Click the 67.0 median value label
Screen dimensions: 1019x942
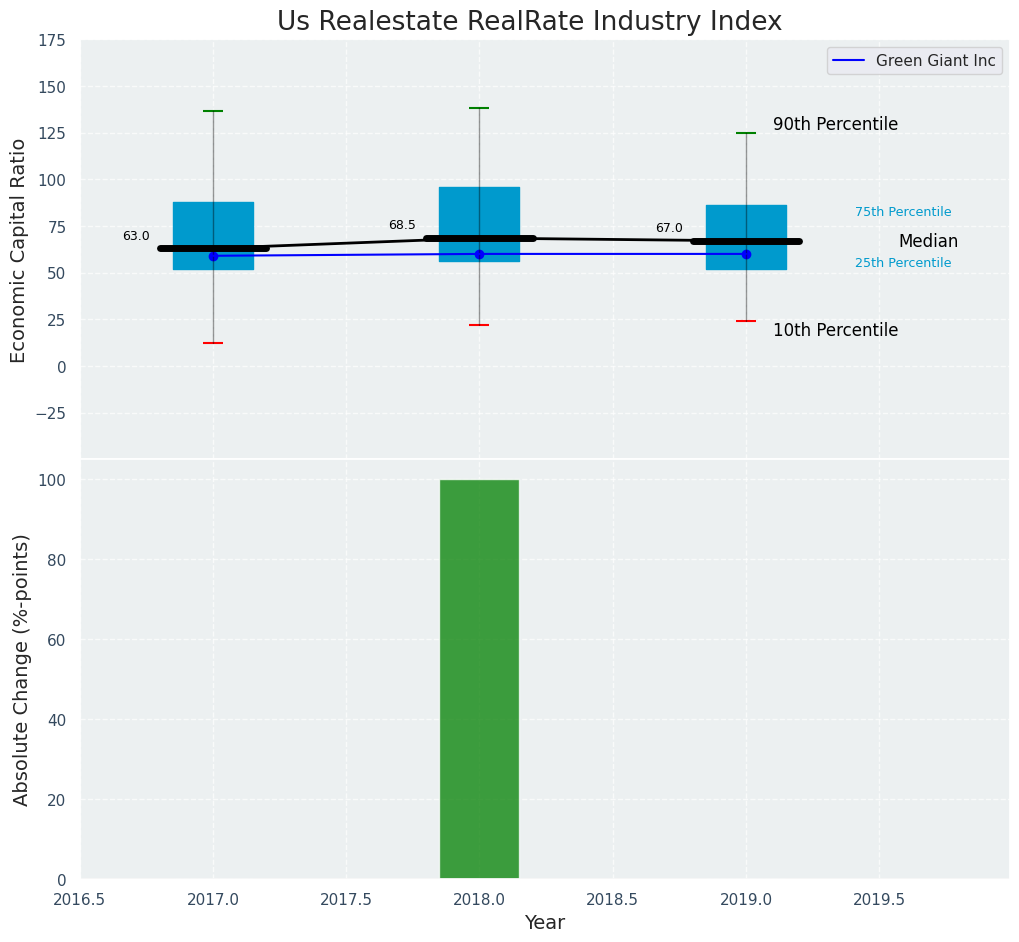(x=669, y=228)
